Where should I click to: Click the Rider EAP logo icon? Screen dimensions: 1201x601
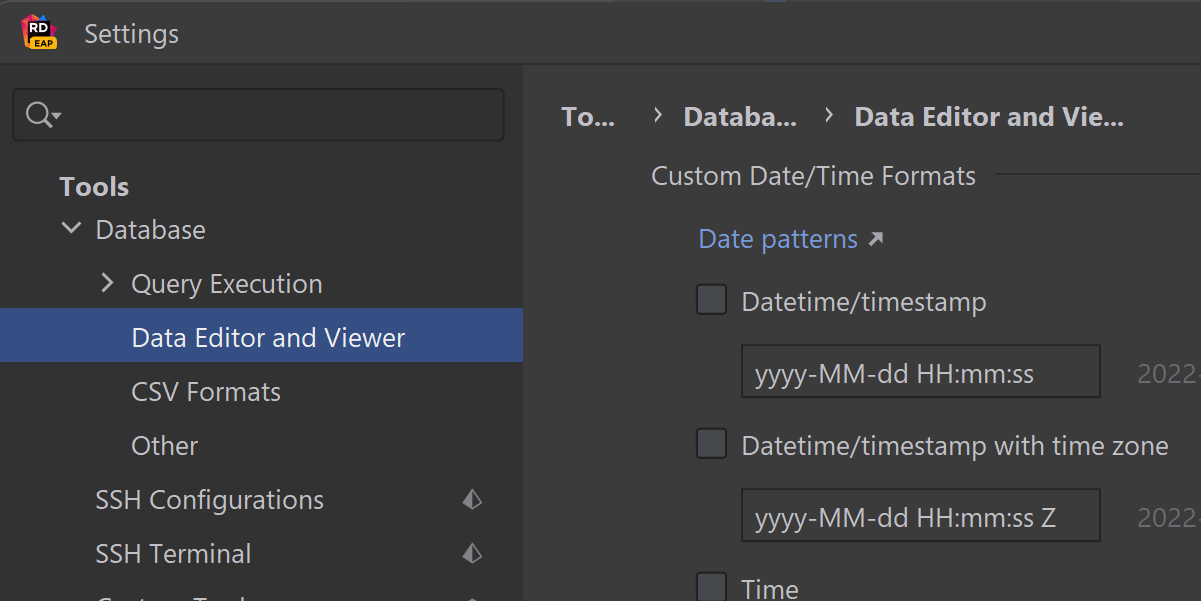40,33
